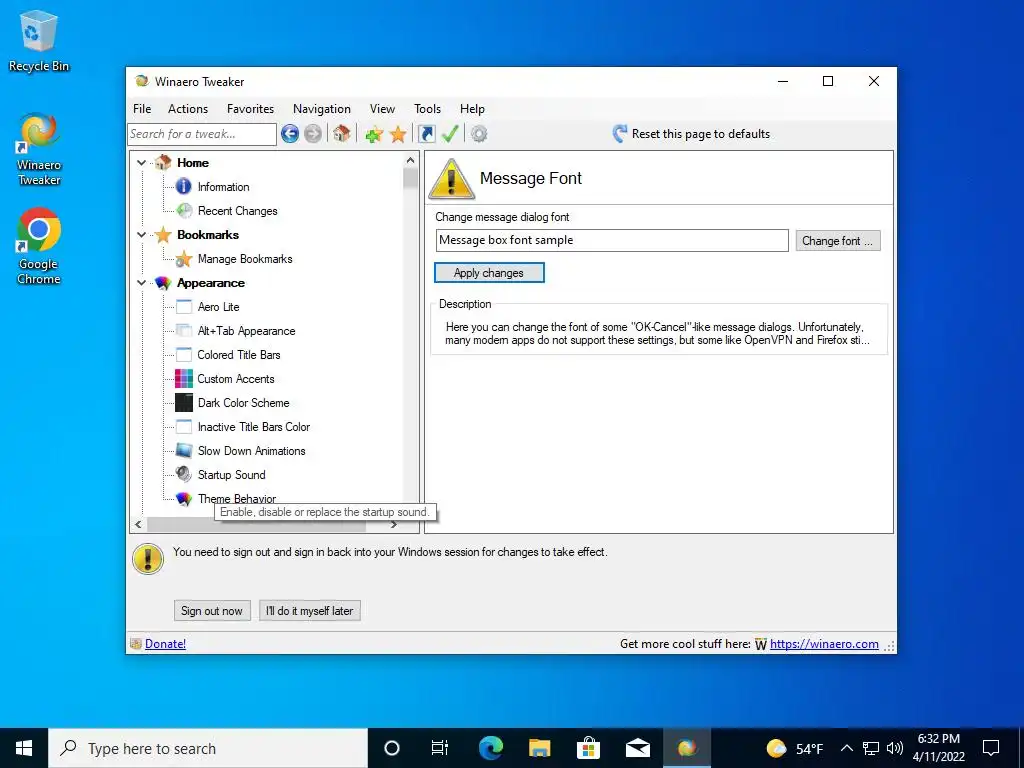Open the Favorites menu
This screenshot has width=1024, height=768.
click(x=250, y=109)
